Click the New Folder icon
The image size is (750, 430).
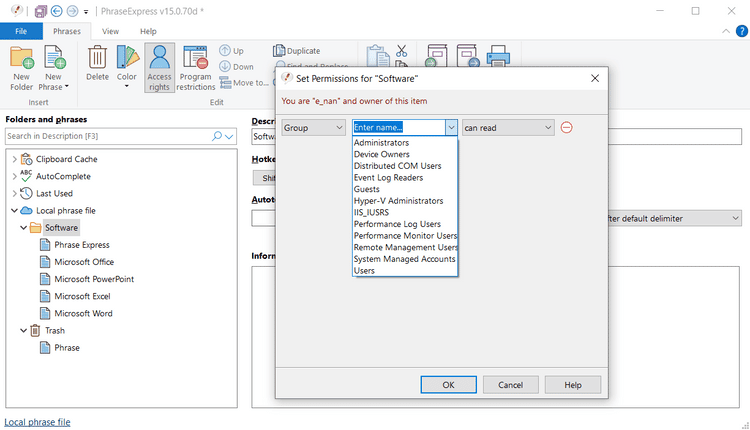point(21,64)
